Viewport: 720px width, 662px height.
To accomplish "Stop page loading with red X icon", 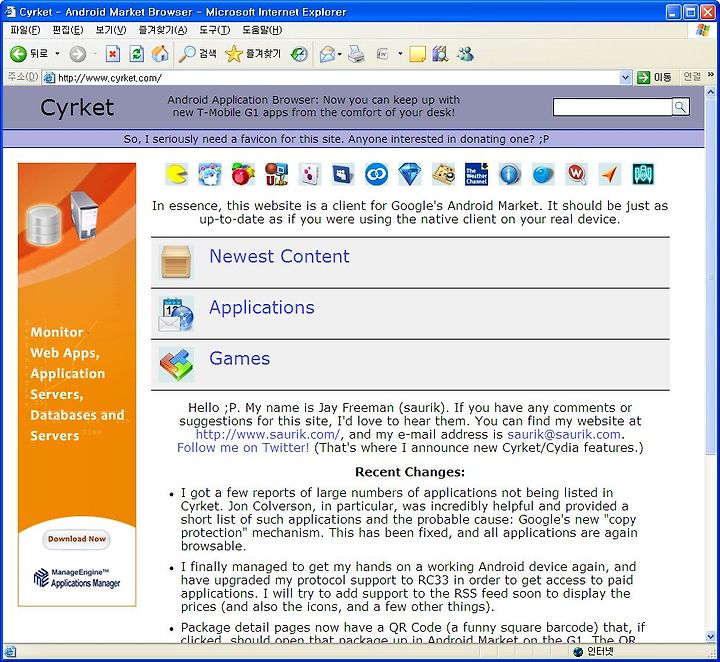I will 112,54.
